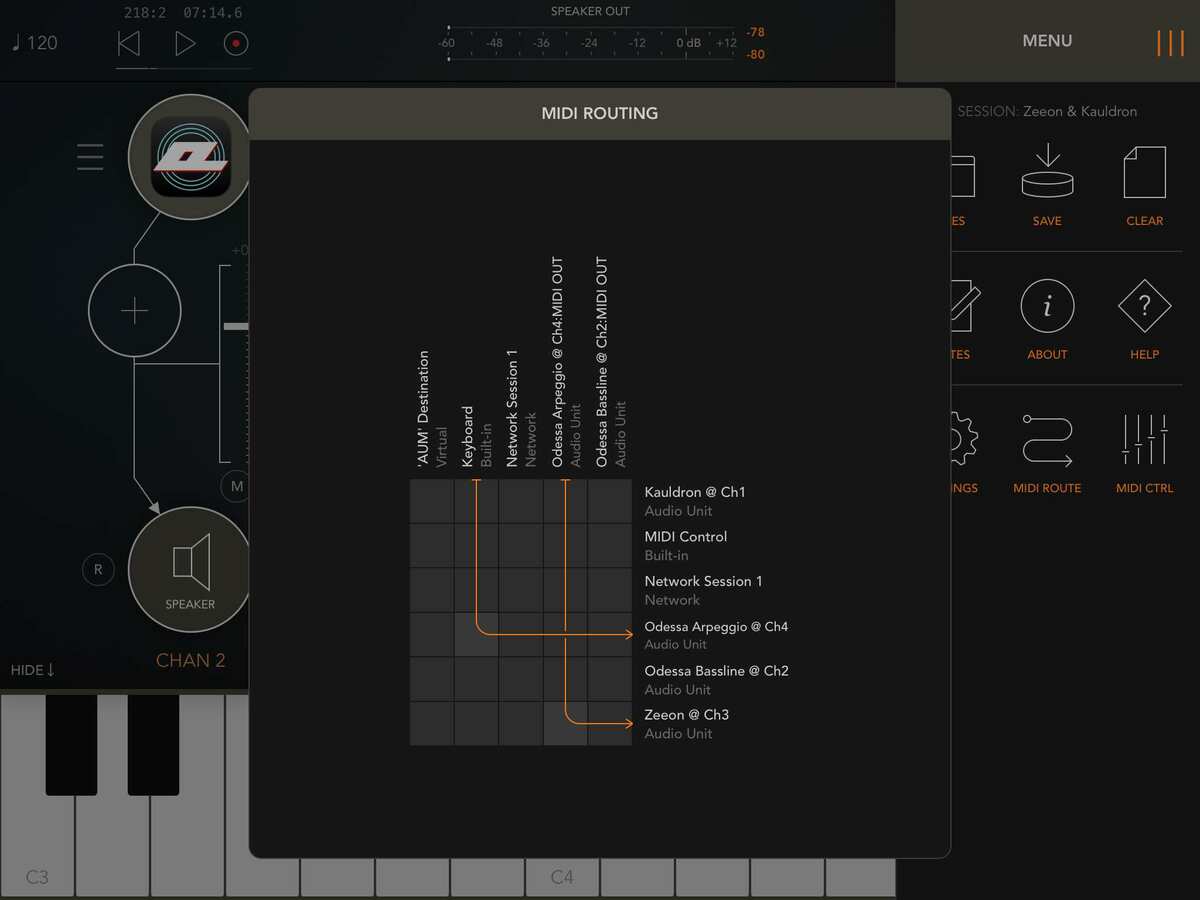Play the C4 piano key
Image resolution: width=1200 pixels, height=900 pixels.
pos(562,875)
